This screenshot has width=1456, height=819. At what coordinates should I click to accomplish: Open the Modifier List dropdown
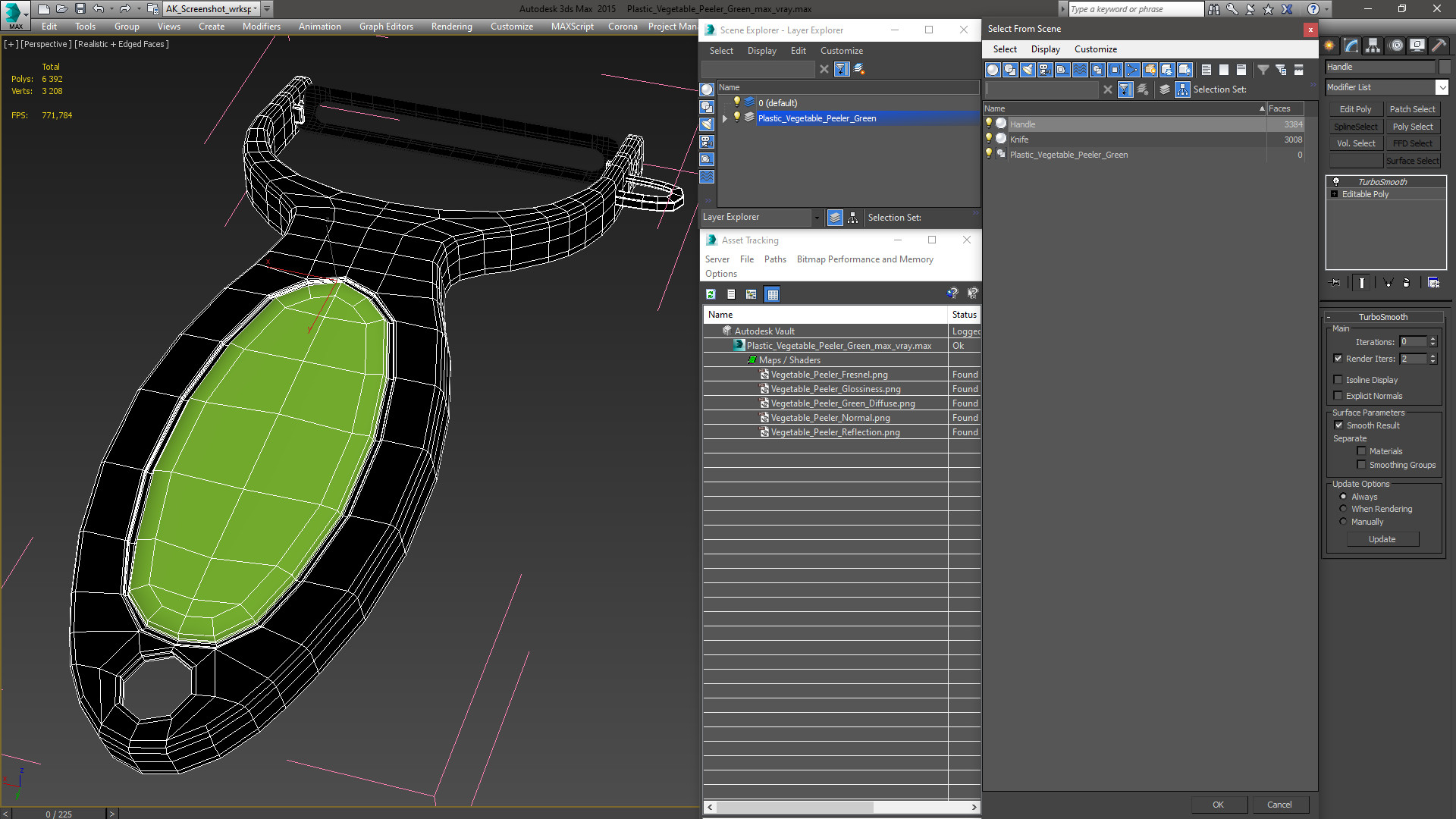tap(1442, 87)
